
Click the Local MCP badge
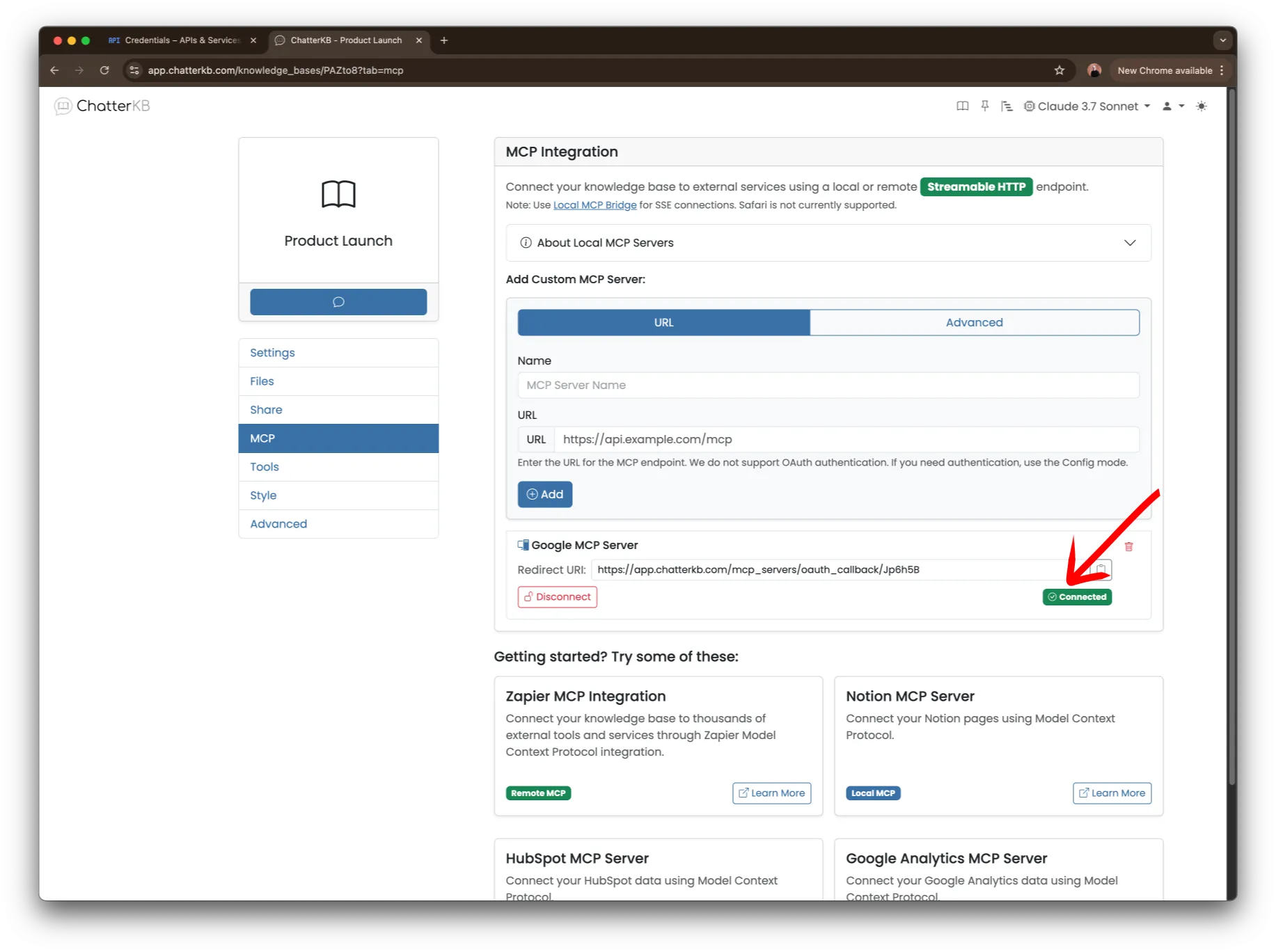[x=873, y=793]
